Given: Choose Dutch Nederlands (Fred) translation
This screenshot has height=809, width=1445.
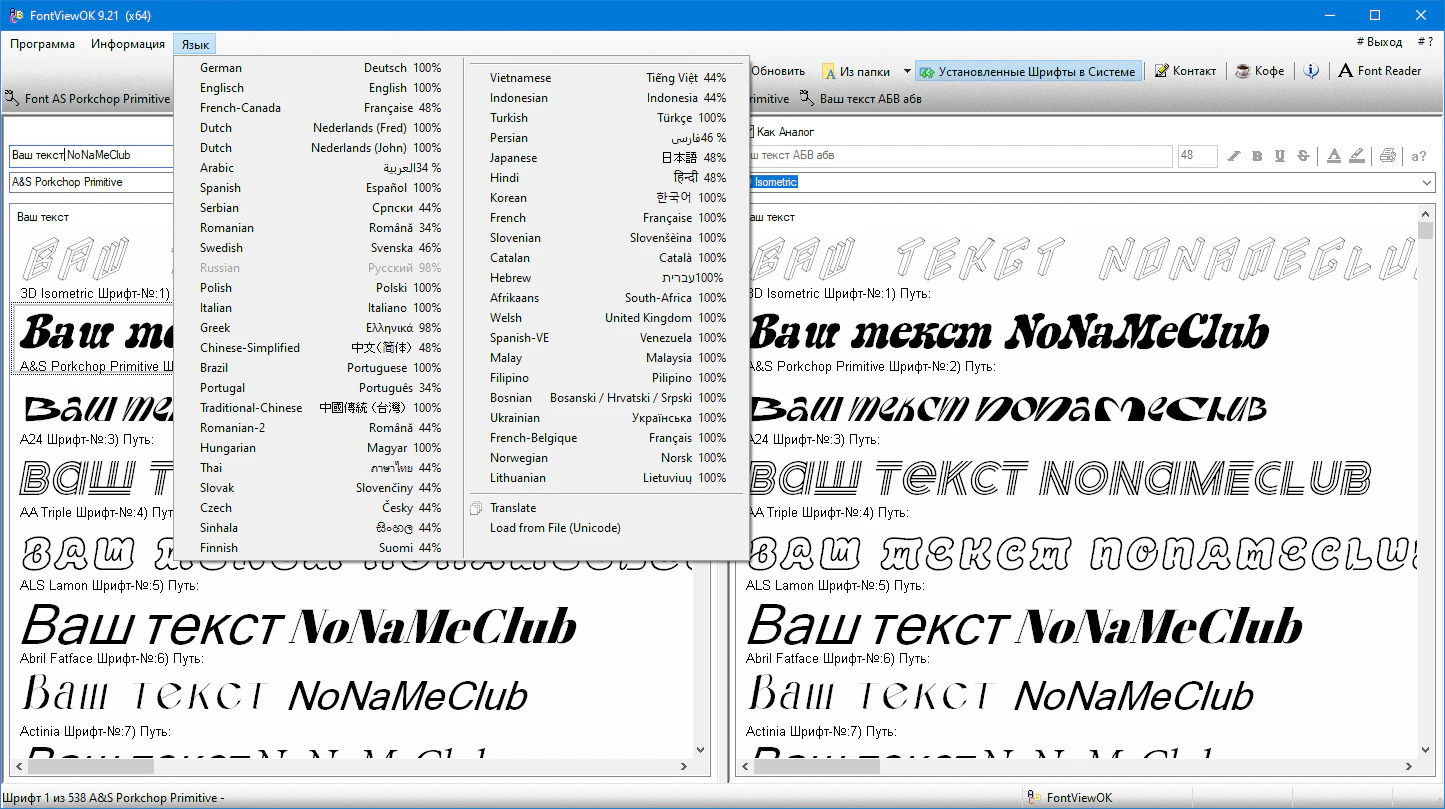Looking at the screenshot, I should [x=318, y=128].
